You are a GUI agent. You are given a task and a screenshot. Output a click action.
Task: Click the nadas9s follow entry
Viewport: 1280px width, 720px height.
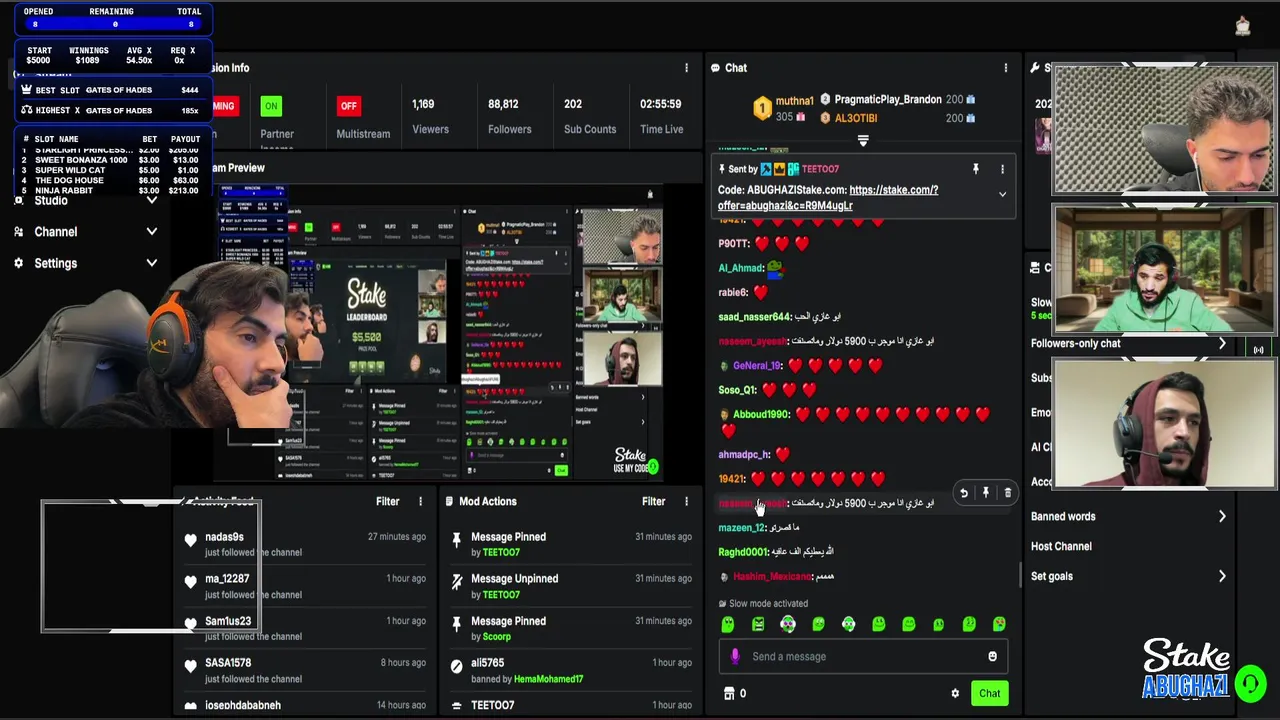(x=304, y=544)
